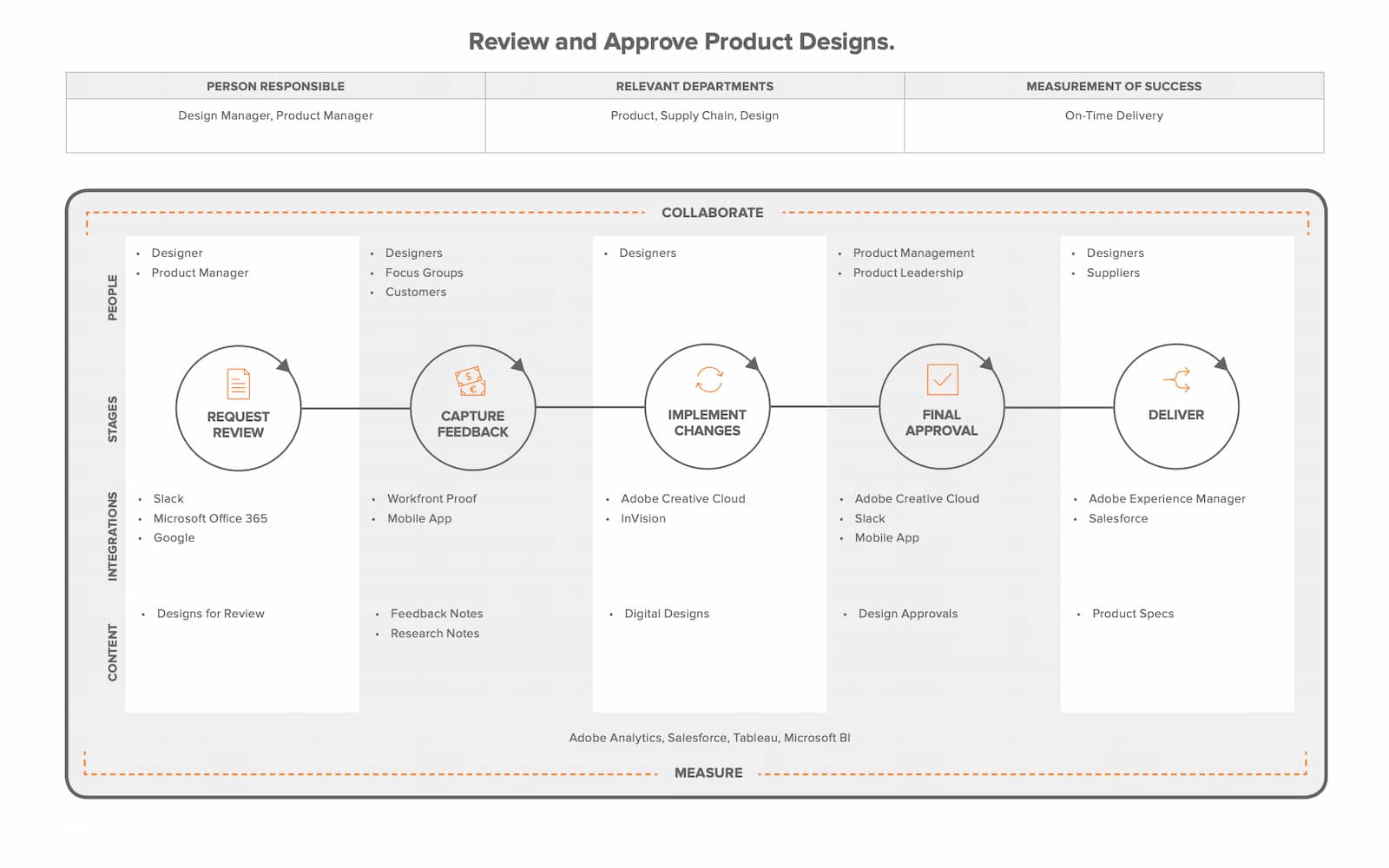Click the vertical CONTENT row label
Image resolution: width=1389 pixels, height=868 pixels.
(112, 652)
